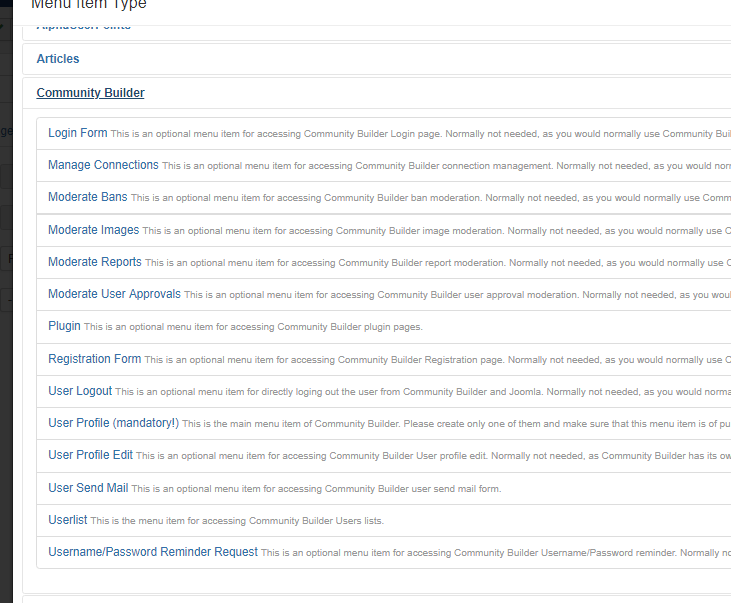The image size is (731, 603).
Task: Collapse the Community Builder group heading
Action: click(x=90, y=93)
